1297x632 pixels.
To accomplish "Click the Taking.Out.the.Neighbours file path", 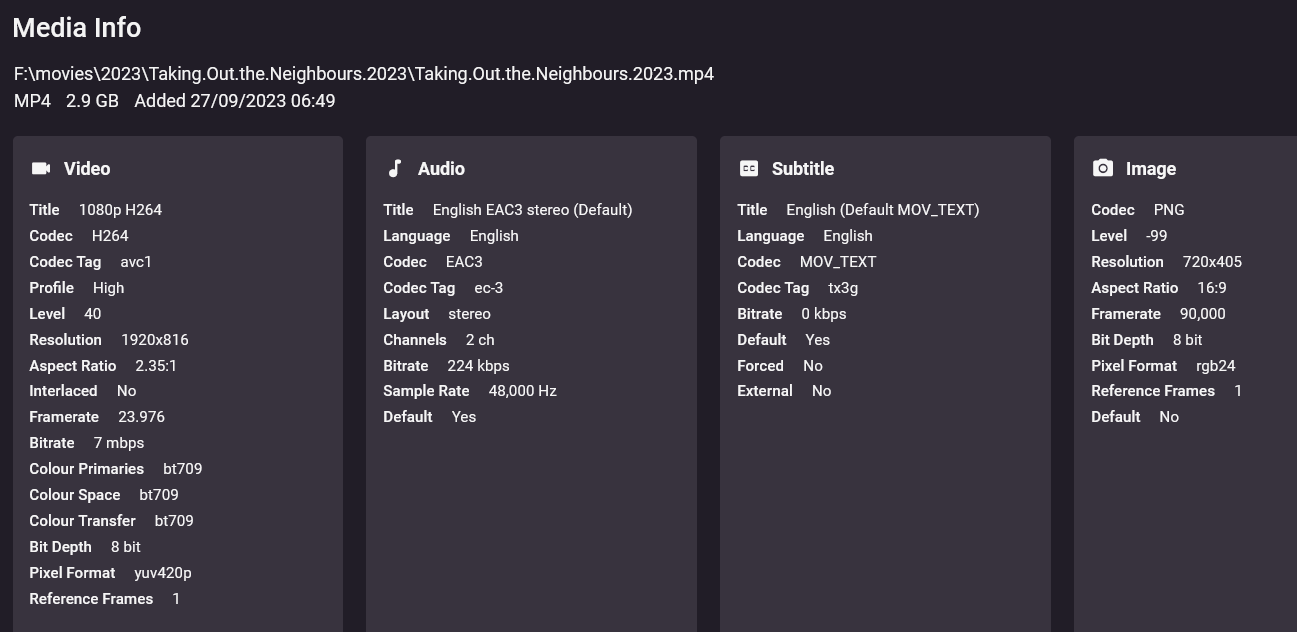I will pos(364,74).
